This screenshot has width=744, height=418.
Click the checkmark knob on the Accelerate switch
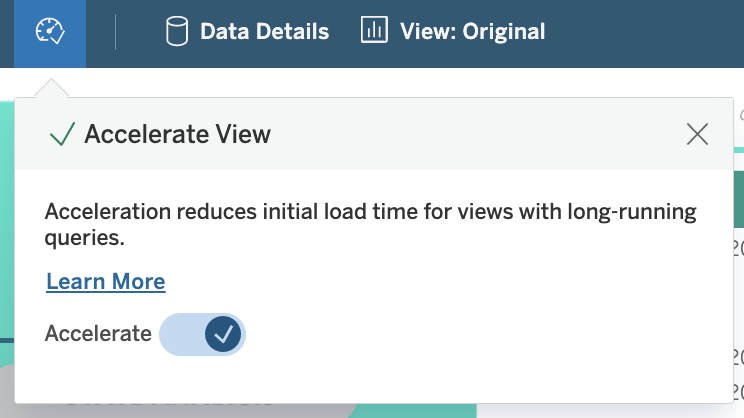[x=224, y=334]
